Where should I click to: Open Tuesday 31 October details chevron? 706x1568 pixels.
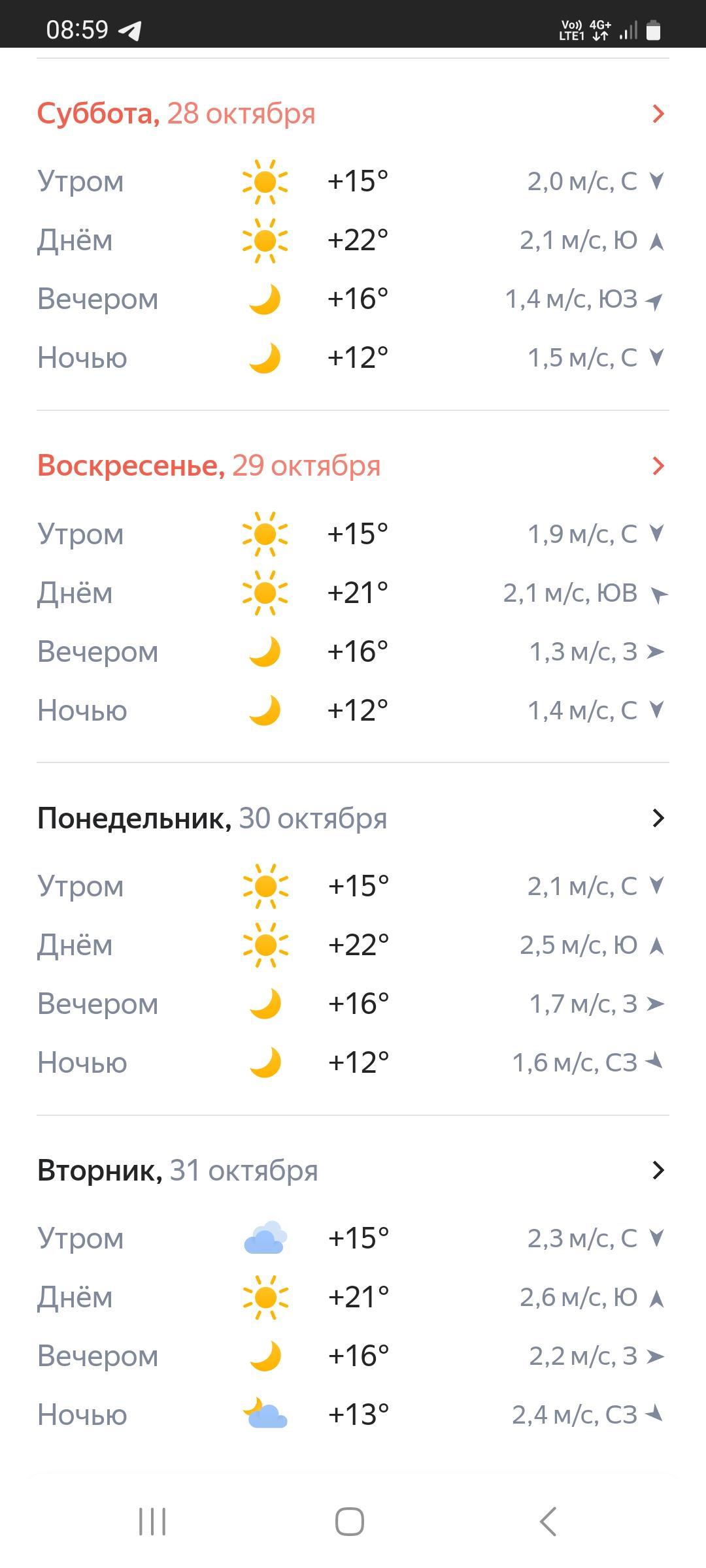[x=658, y=1170]
